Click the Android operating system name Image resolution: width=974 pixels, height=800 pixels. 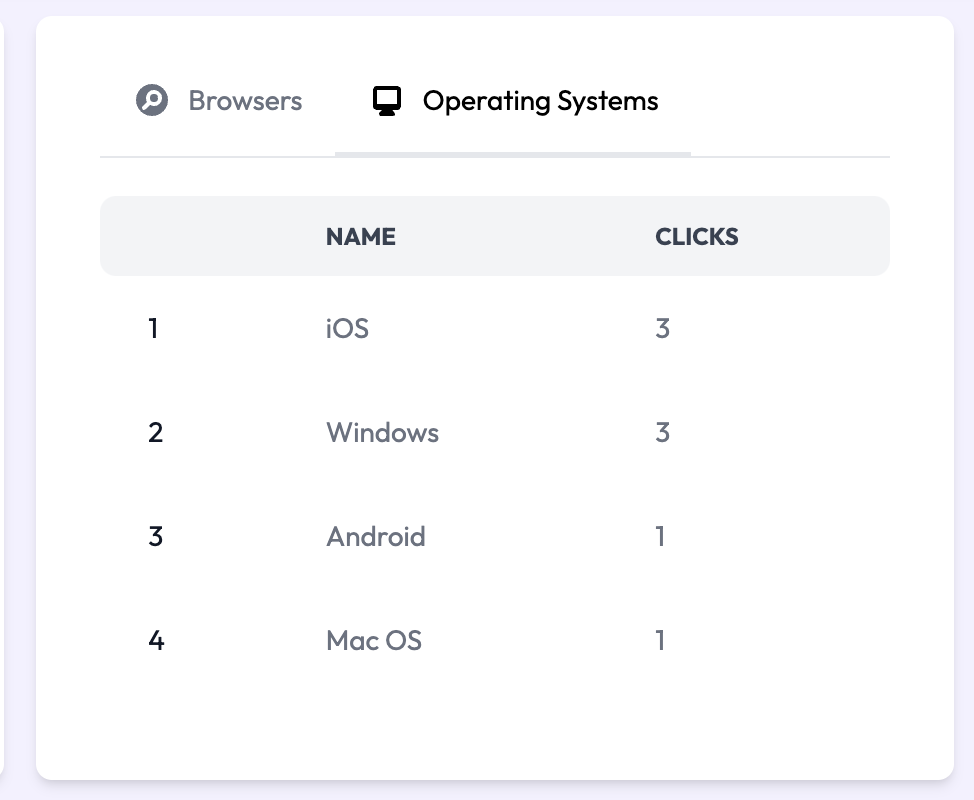coord(375,537)
